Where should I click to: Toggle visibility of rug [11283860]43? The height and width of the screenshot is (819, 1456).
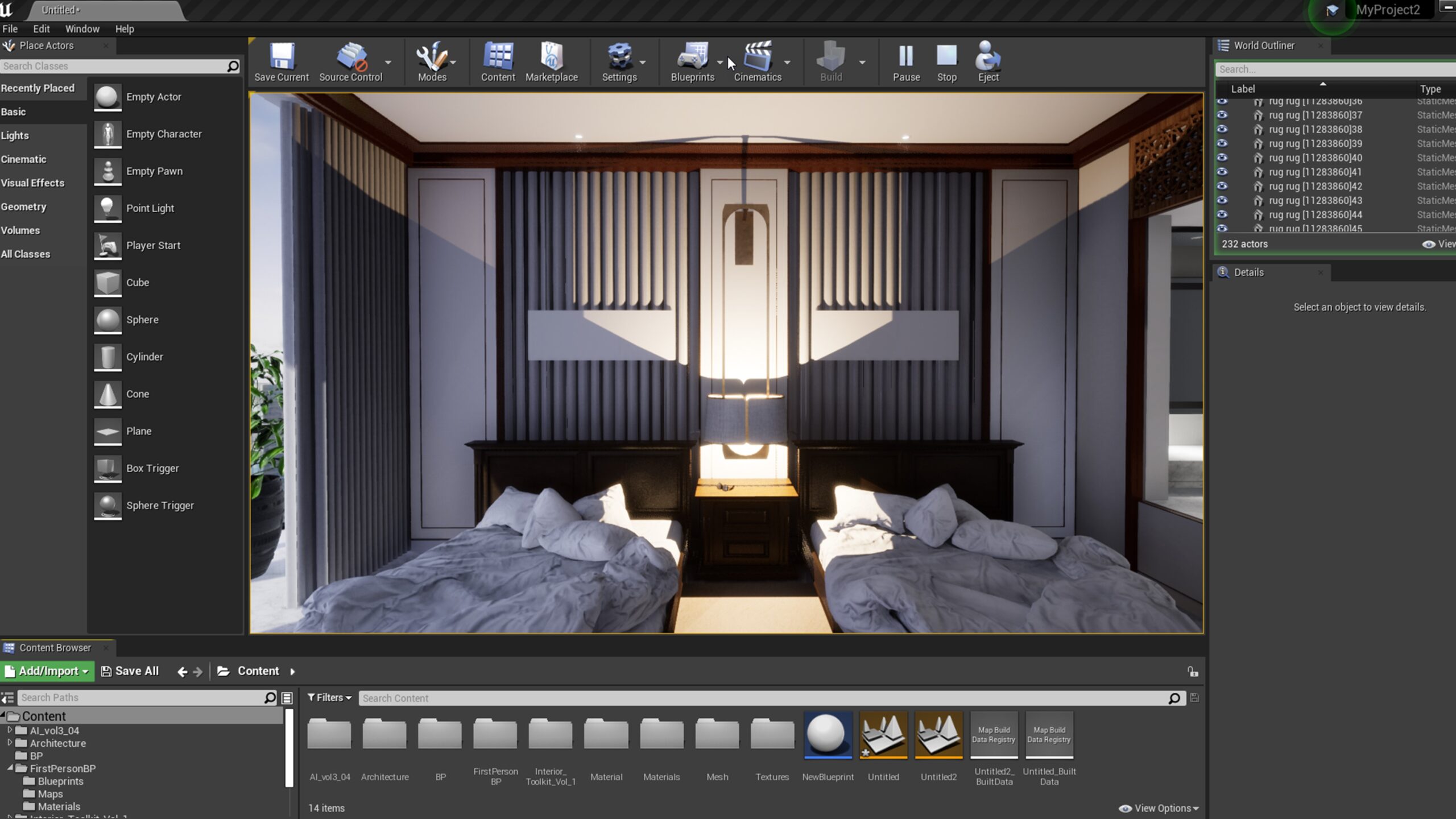coord(1222,200)
